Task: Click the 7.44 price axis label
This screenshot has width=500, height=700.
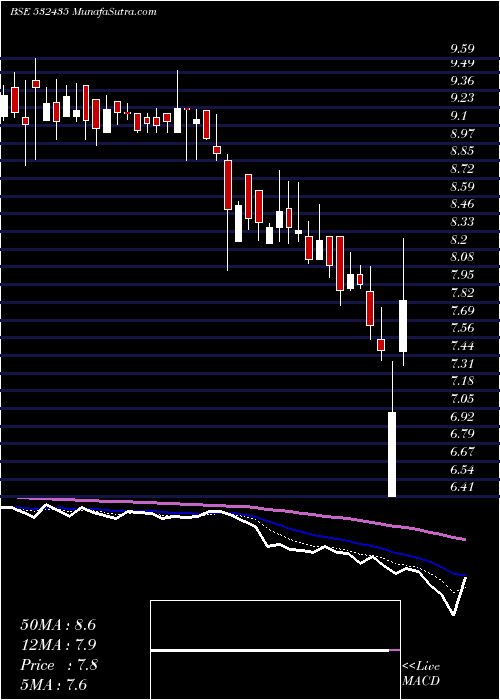Action: click(x=462, y=346)
